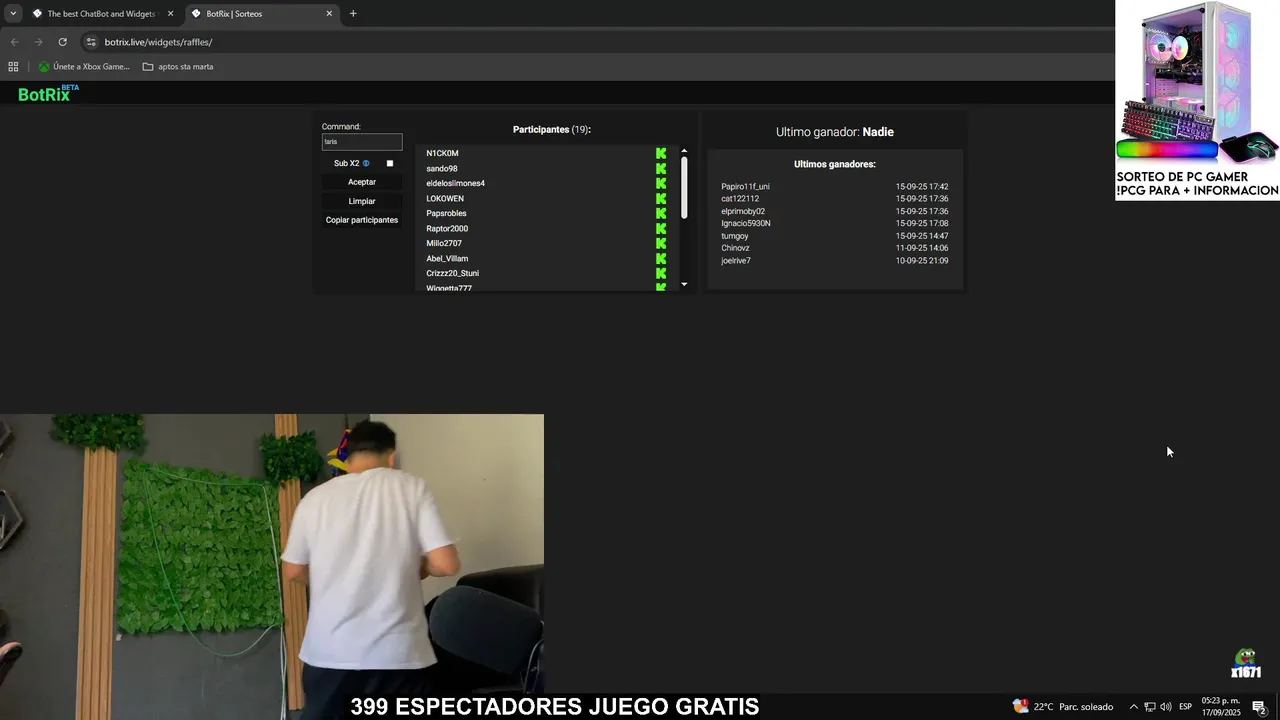Select participant LOKOWEN

445,199
